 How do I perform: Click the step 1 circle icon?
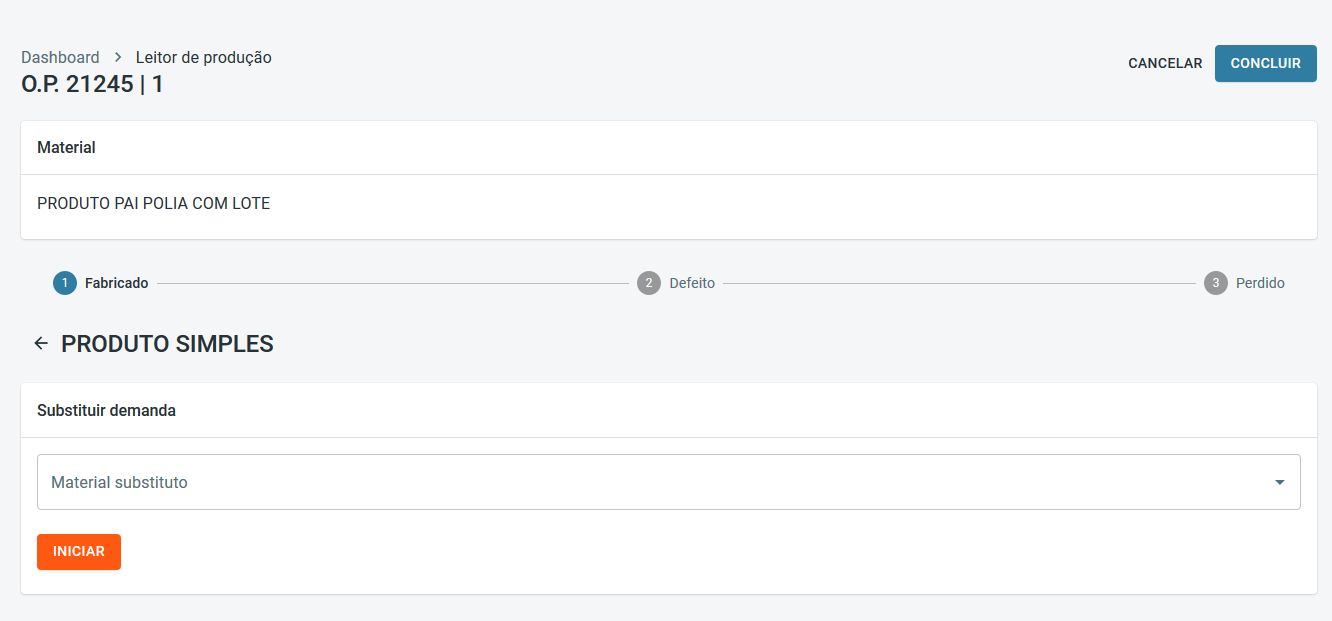click(64, 283)
